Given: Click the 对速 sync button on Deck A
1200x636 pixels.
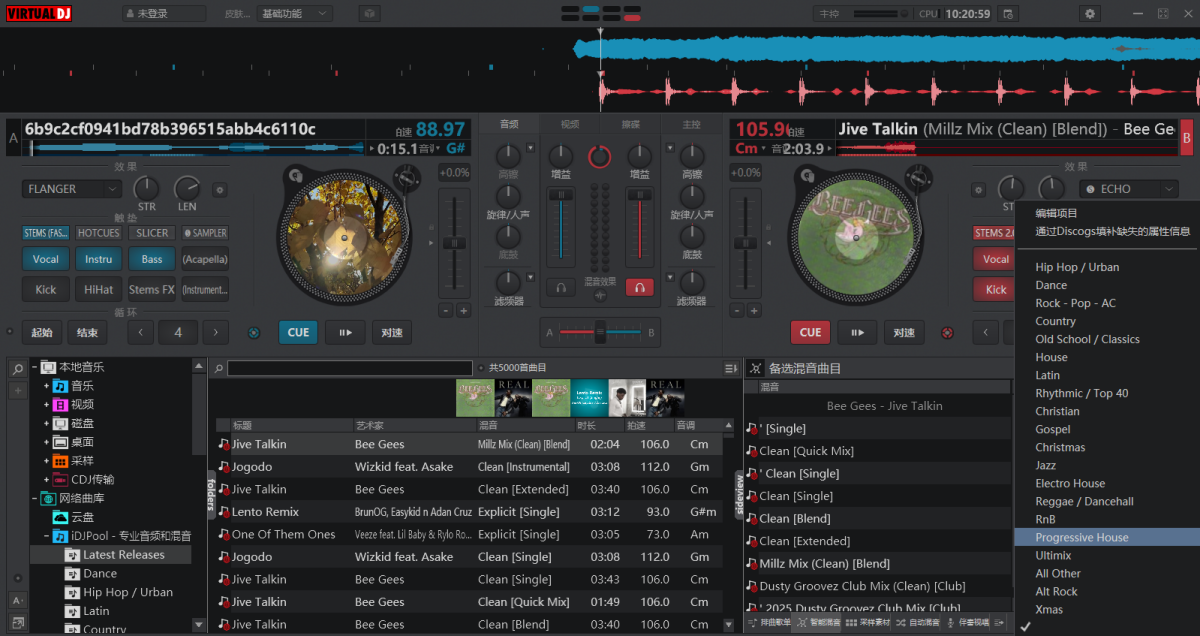Looking at the screenshot, I should click(x=391, y=331).
